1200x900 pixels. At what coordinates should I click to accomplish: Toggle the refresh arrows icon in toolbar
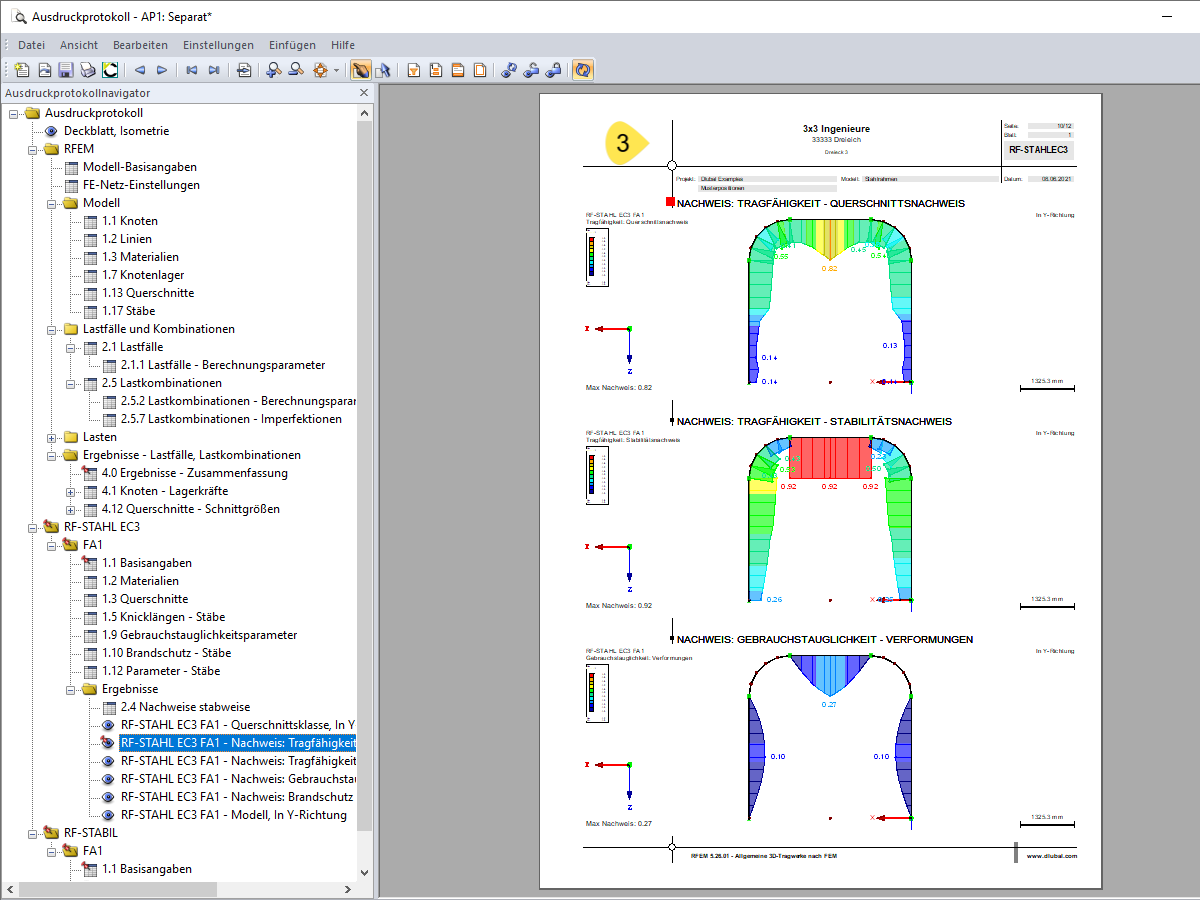583,70
